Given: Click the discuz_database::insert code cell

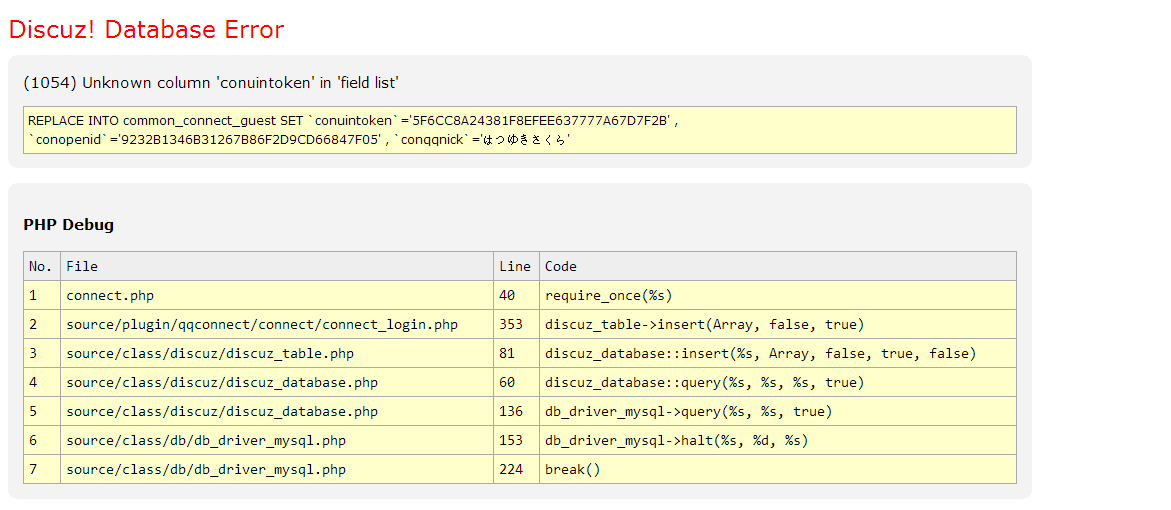Looking at the screenshot, I should (760, 353).
